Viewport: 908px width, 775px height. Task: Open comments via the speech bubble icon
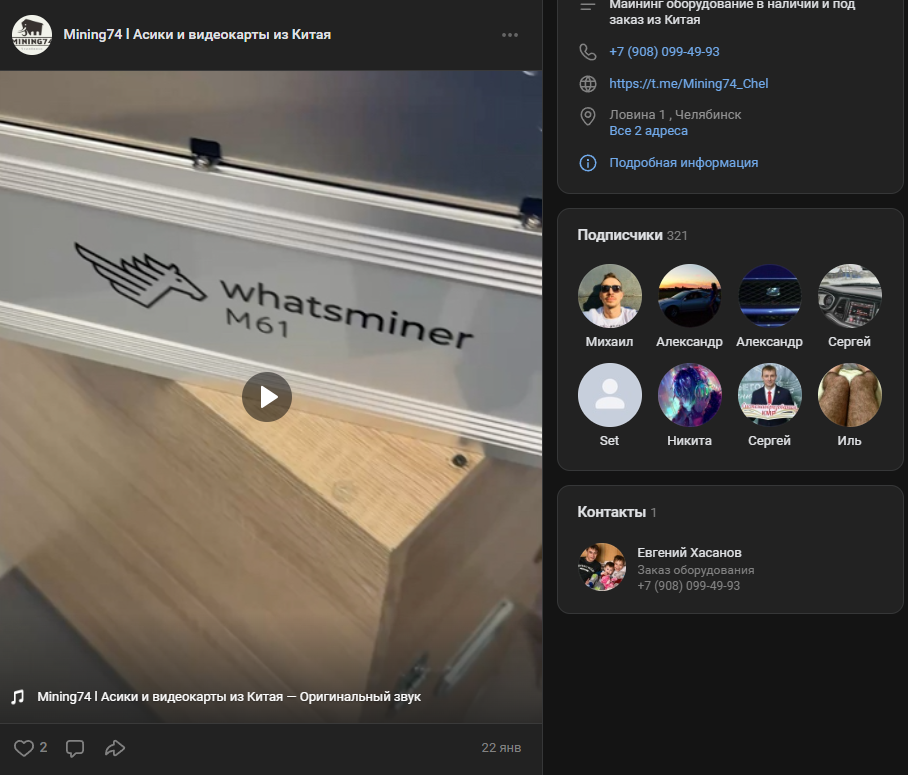(75, 747)
